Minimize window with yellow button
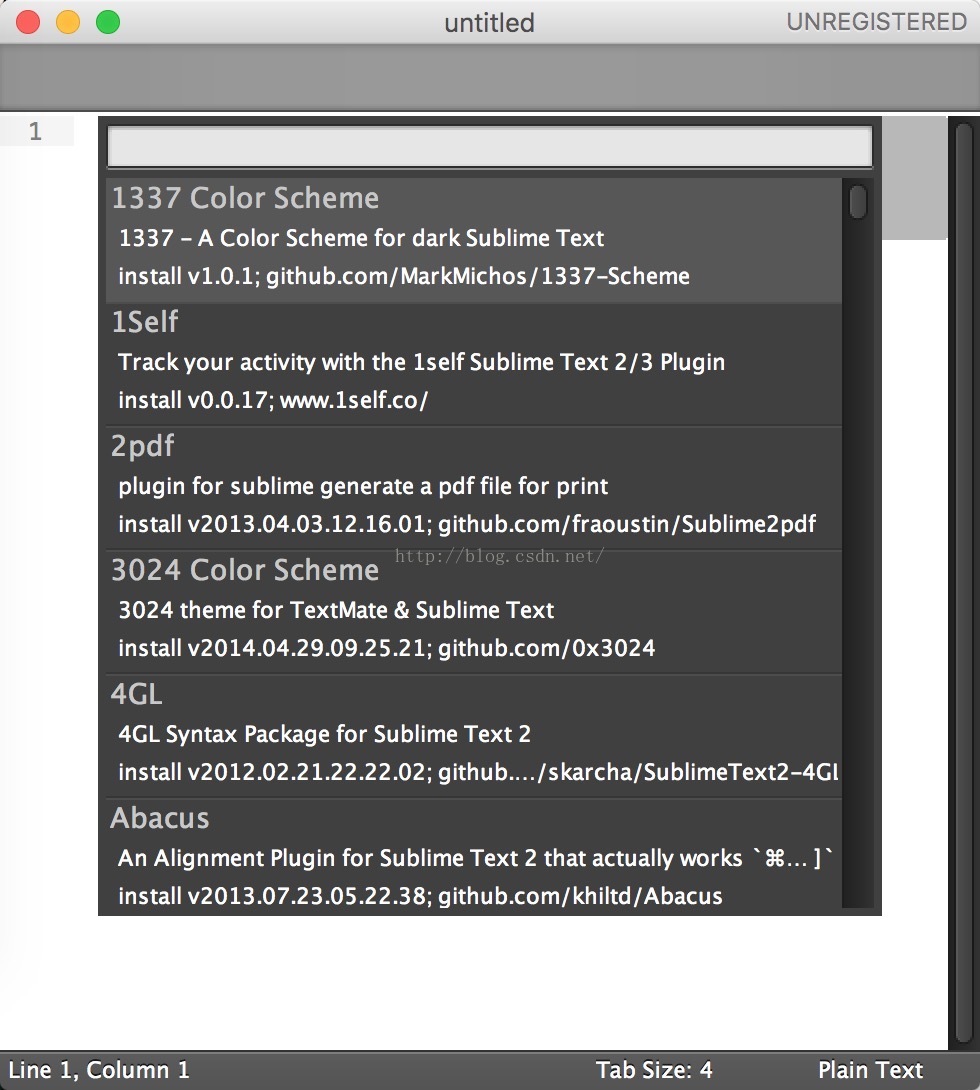 [x=67, y=22]
